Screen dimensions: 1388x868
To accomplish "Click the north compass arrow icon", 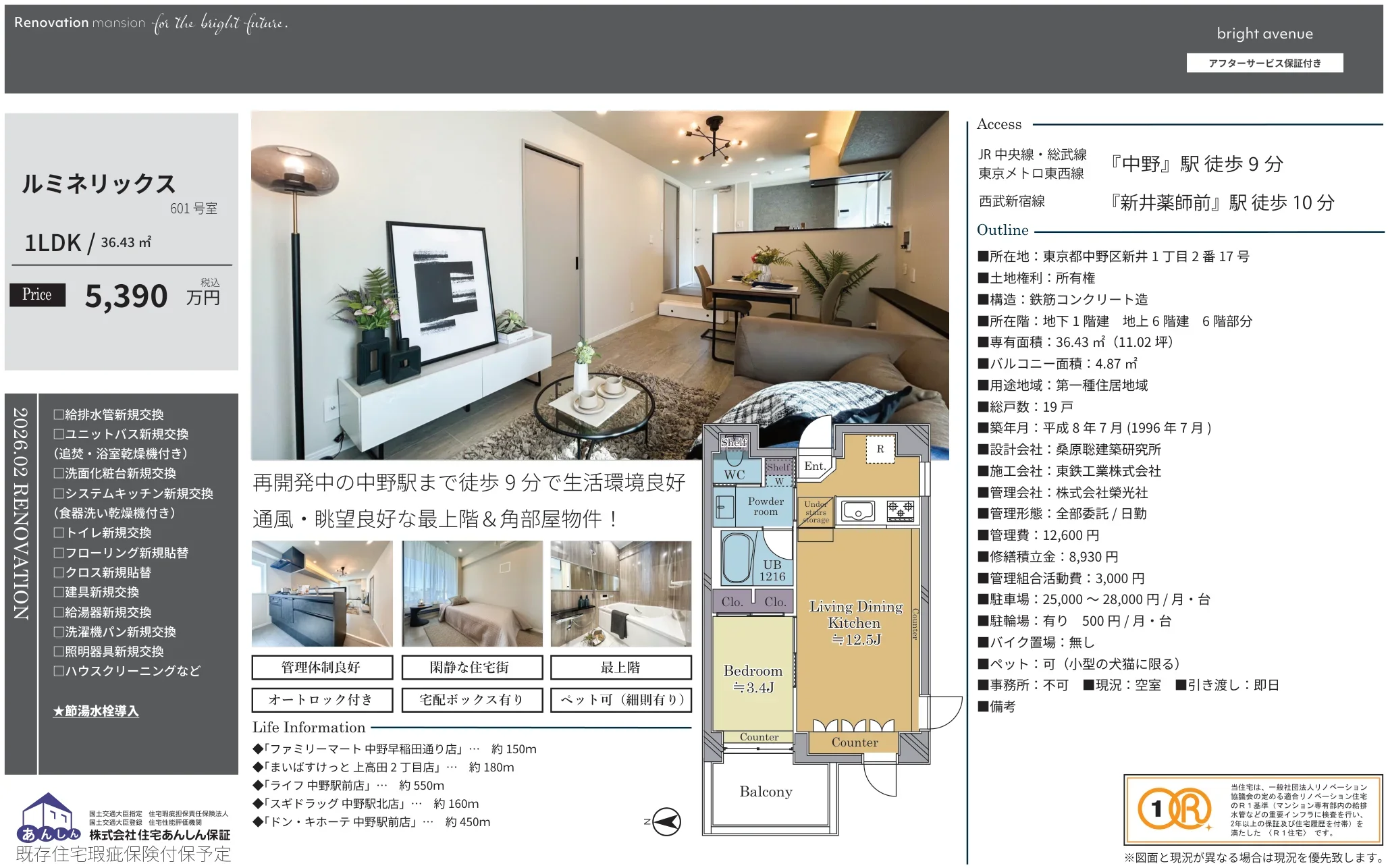I will coord(667,821).
